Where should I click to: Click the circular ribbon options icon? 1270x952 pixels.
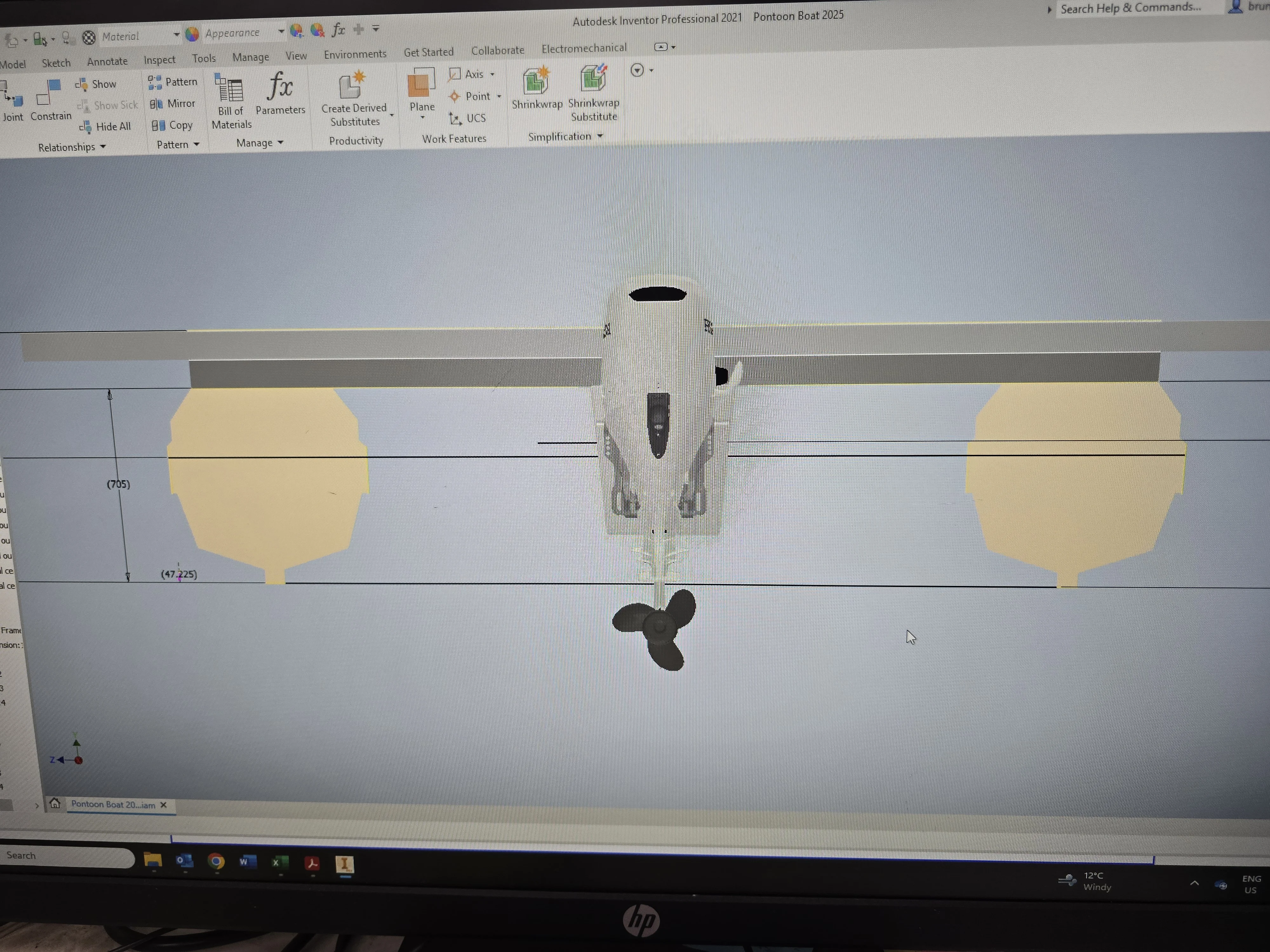[637, 70]
